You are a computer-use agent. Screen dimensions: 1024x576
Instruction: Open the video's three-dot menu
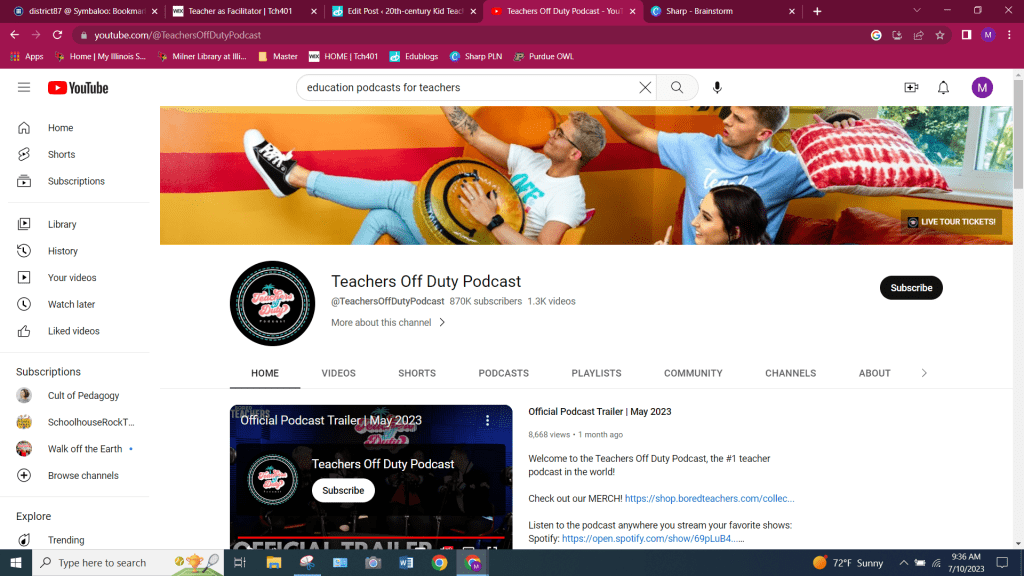coord(487,421)
